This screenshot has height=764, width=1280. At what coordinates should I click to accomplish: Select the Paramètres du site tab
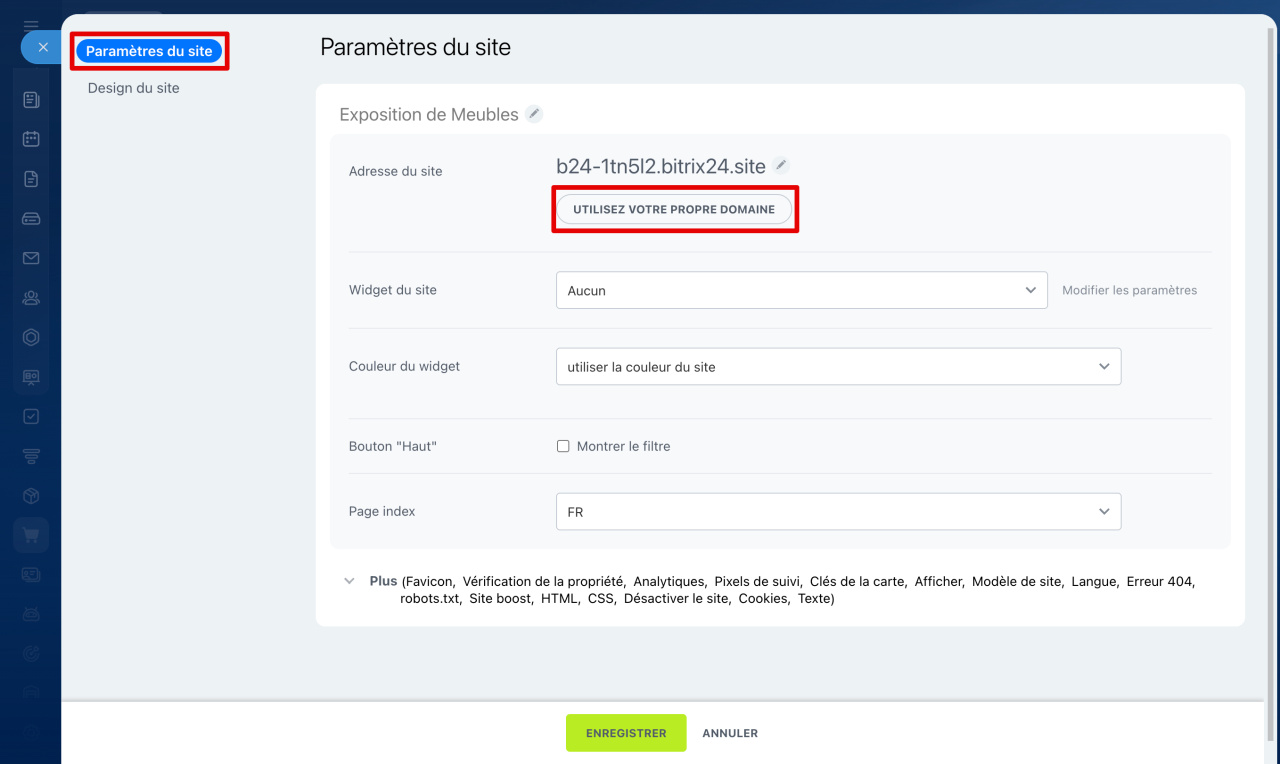[149, 51]
